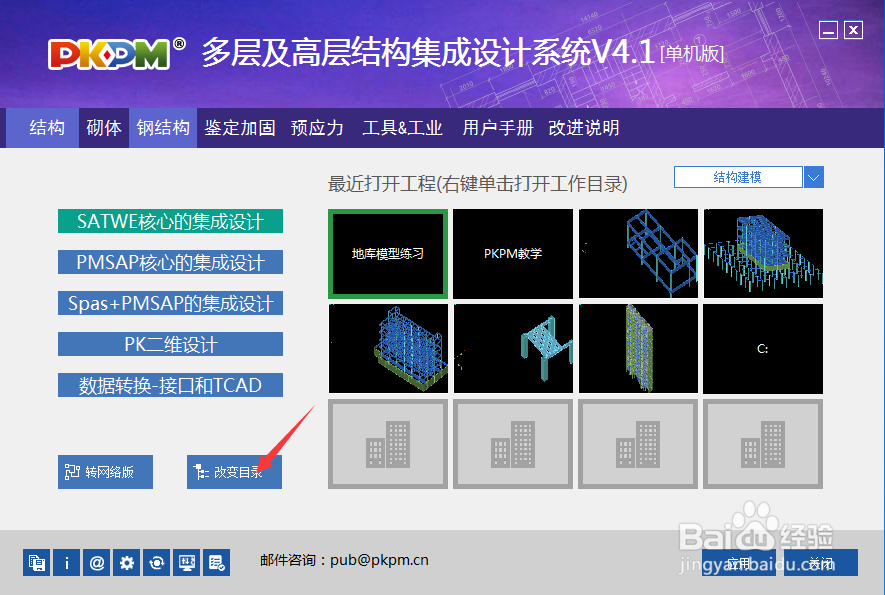This screenshot has width=885, height=595.
Task: Click the 改变目录 button
Action: click(234, 472)
